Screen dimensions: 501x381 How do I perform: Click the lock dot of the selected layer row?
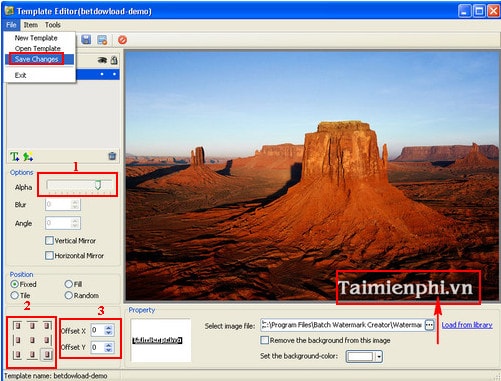point(114,74)
